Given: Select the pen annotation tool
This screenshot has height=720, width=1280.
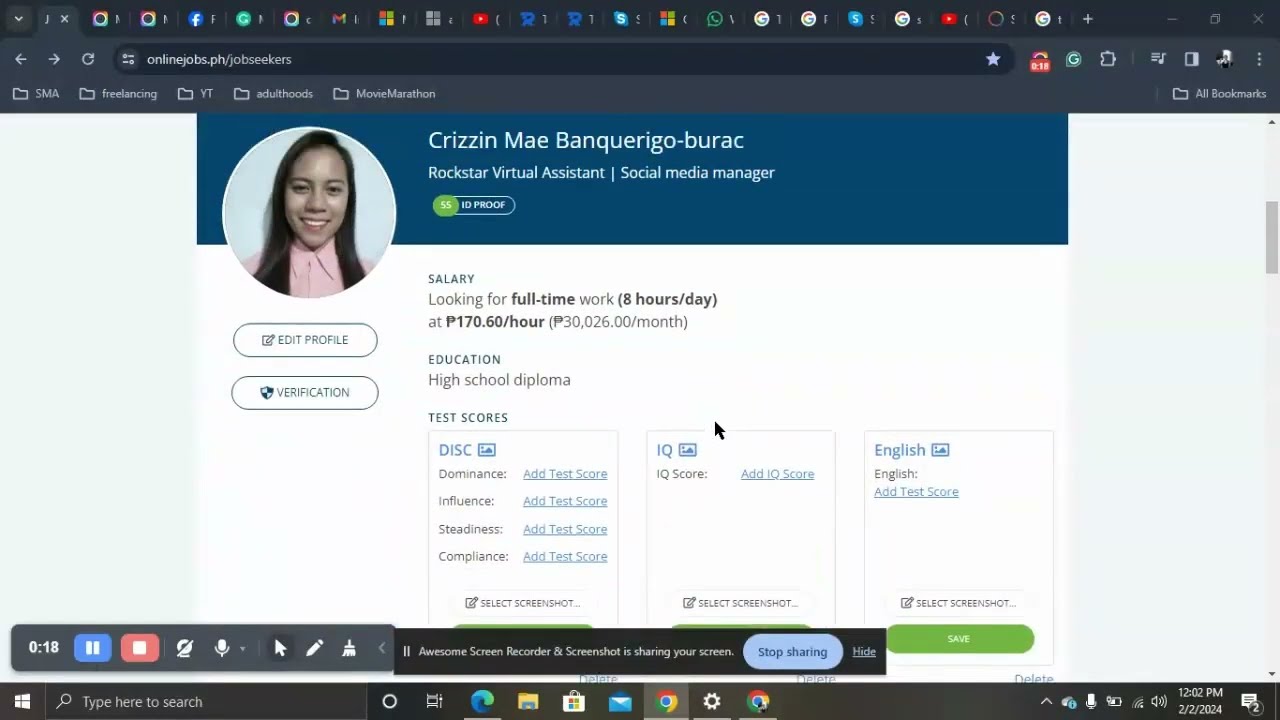Looking at the screenshot, I should click(314, 648).
